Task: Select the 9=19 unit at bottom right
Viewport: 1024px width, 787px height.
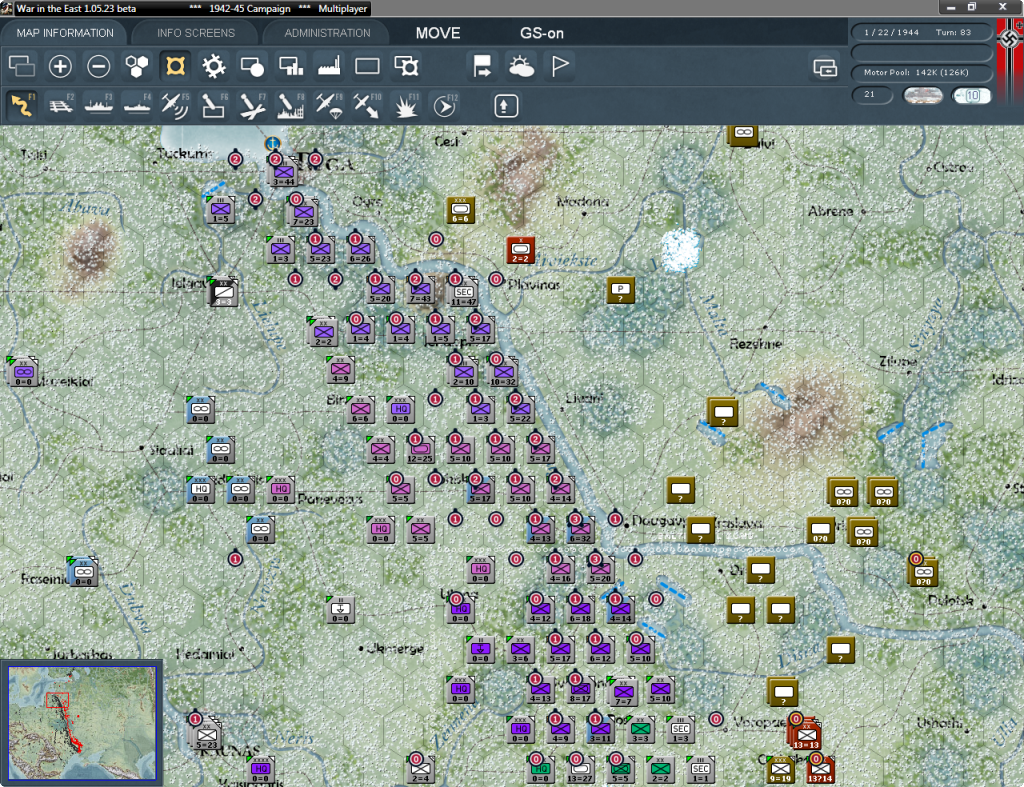Action: click(780, 770)
